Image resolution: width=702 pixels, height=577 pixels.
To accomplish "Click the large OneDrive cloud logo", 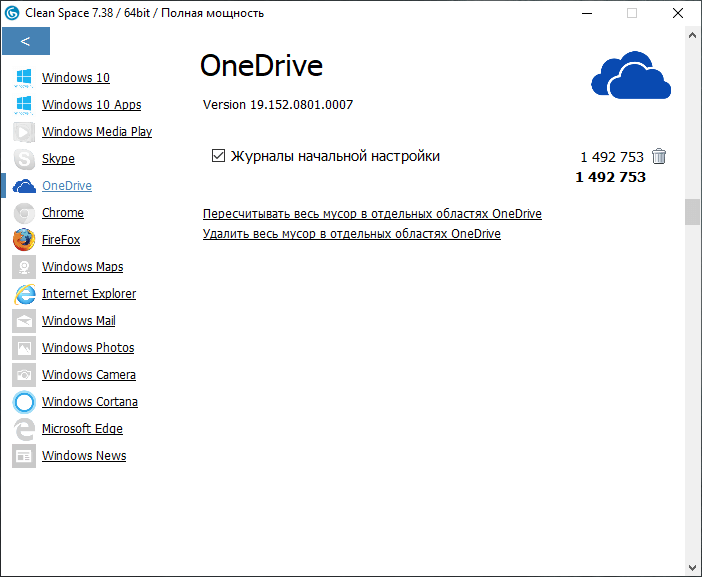I will click(631, 75).
